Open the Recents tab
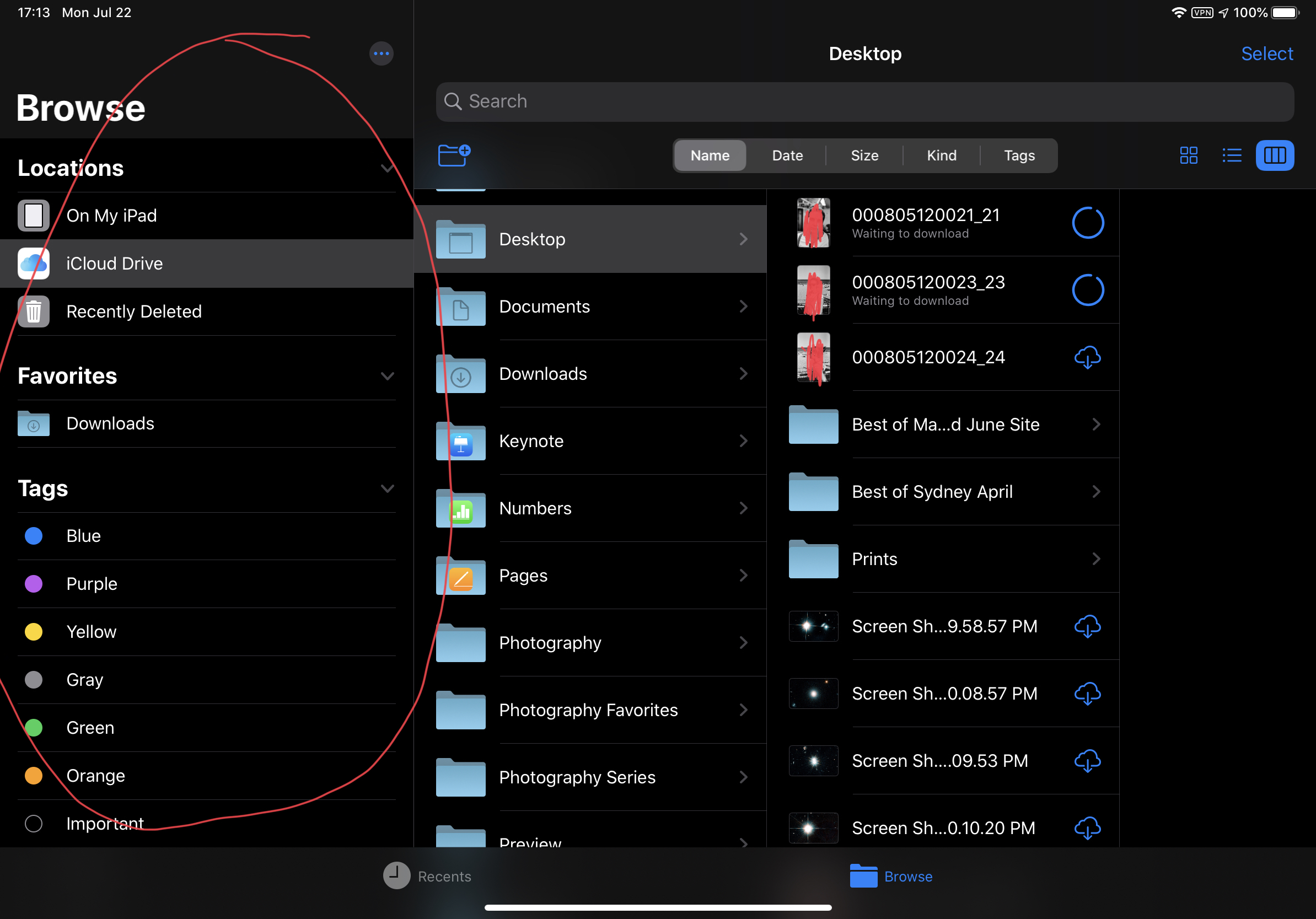The height and width of the screenshot is (919, 1316). [428, 876]
